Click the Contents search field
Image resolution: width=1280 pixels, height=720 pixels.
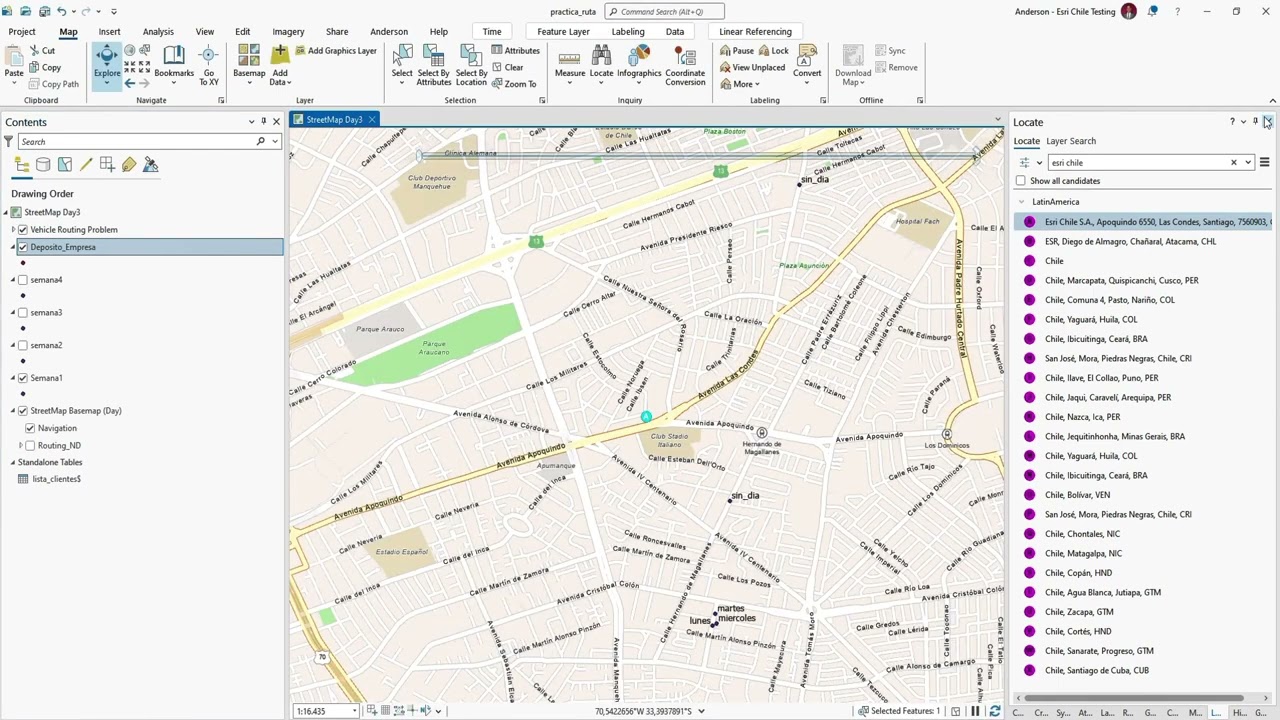[136, 142]
